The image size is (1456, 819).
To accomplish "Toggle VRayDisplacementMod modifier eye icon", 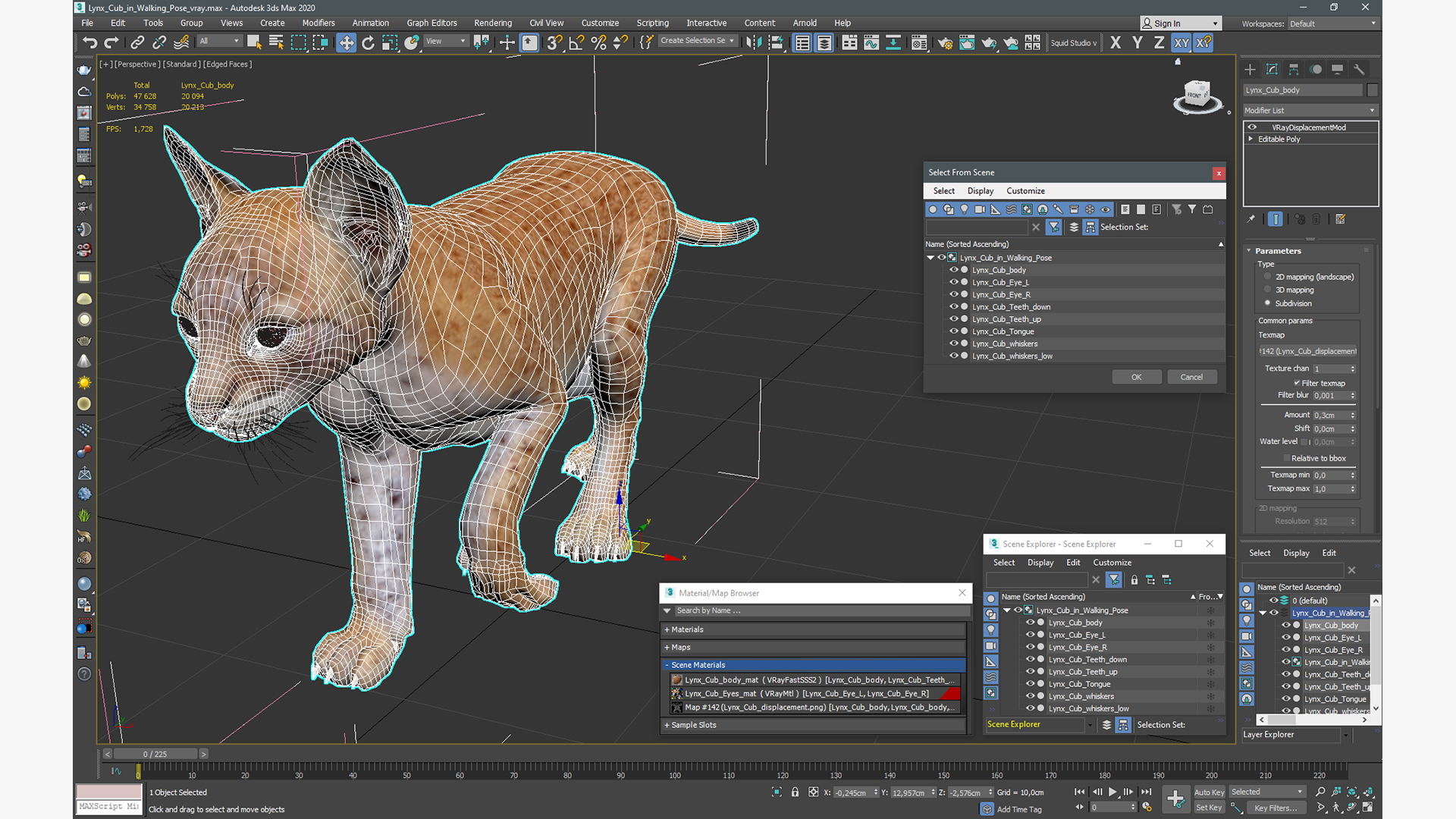I will (x=1252, y=127).
